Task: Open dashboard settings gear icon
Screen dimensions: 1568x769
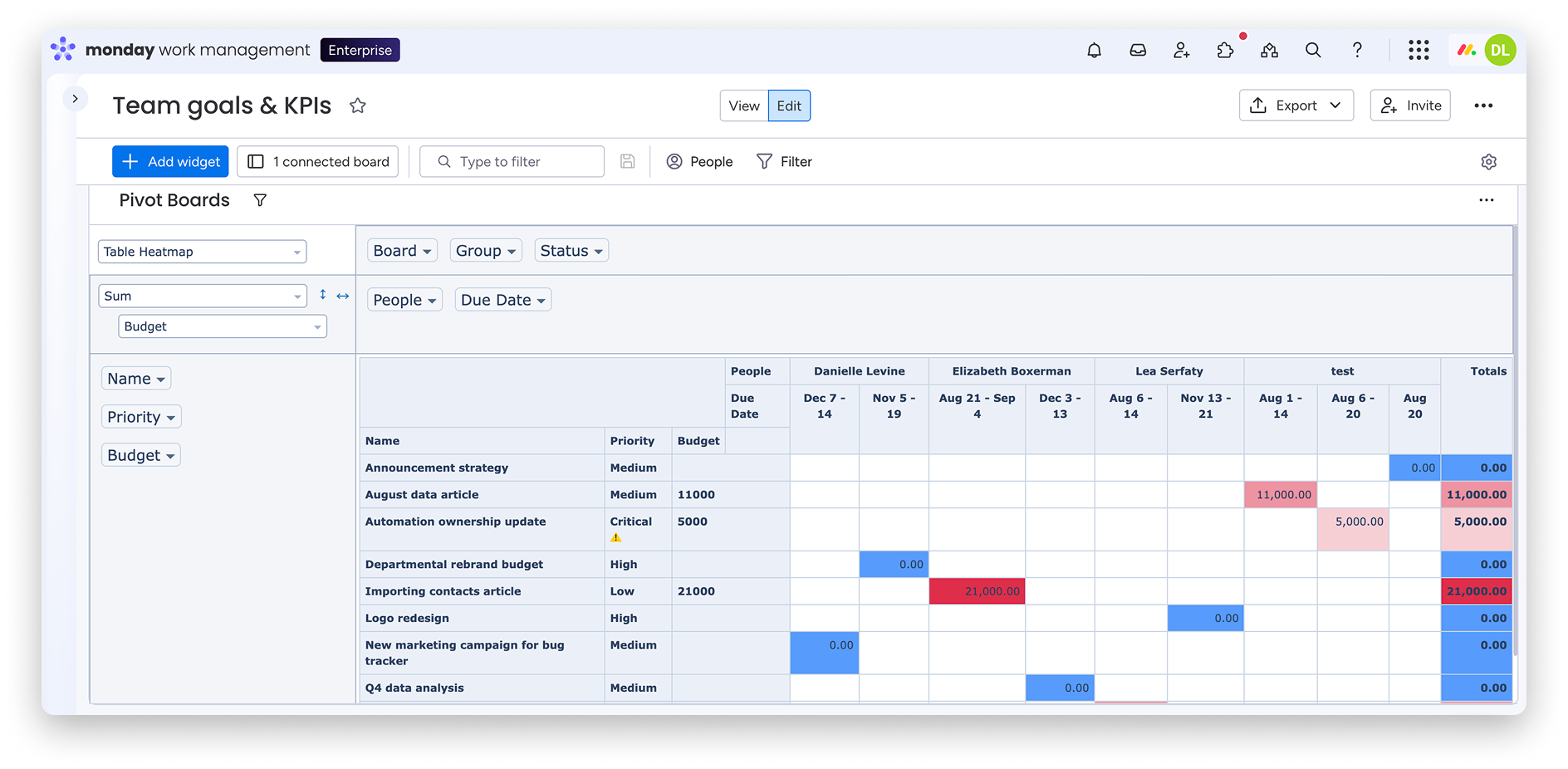Action: click(1488, 162)
